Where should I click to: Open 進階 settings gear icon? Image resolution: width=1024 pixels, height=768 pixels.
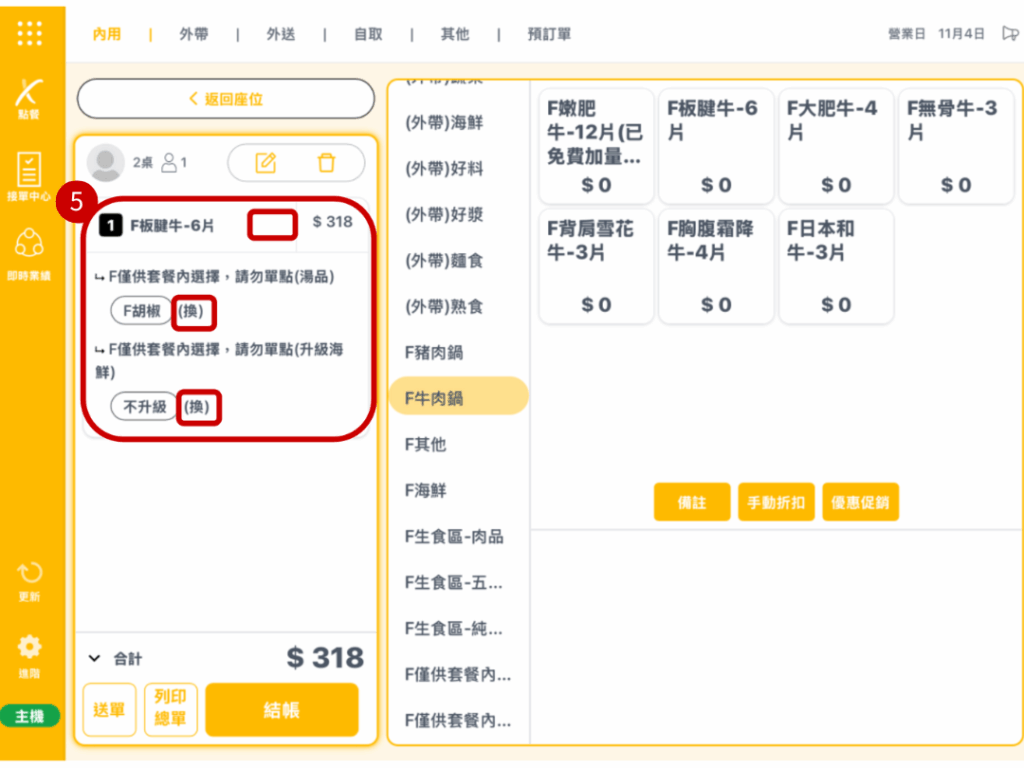point(30,654)
